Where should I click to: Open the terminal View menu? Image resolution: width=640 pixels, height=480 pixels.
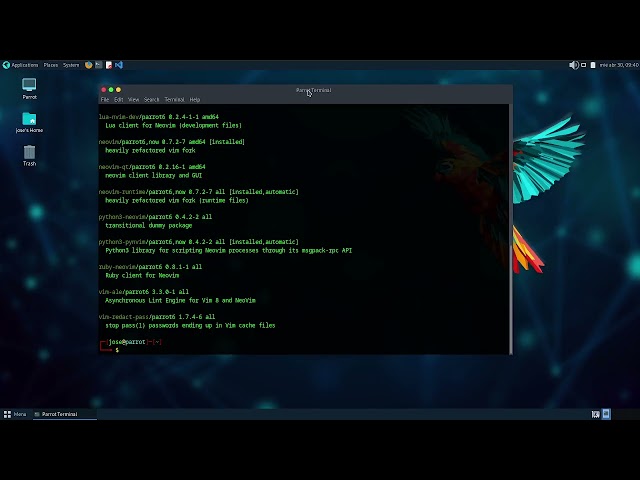[x=133, y=100]
